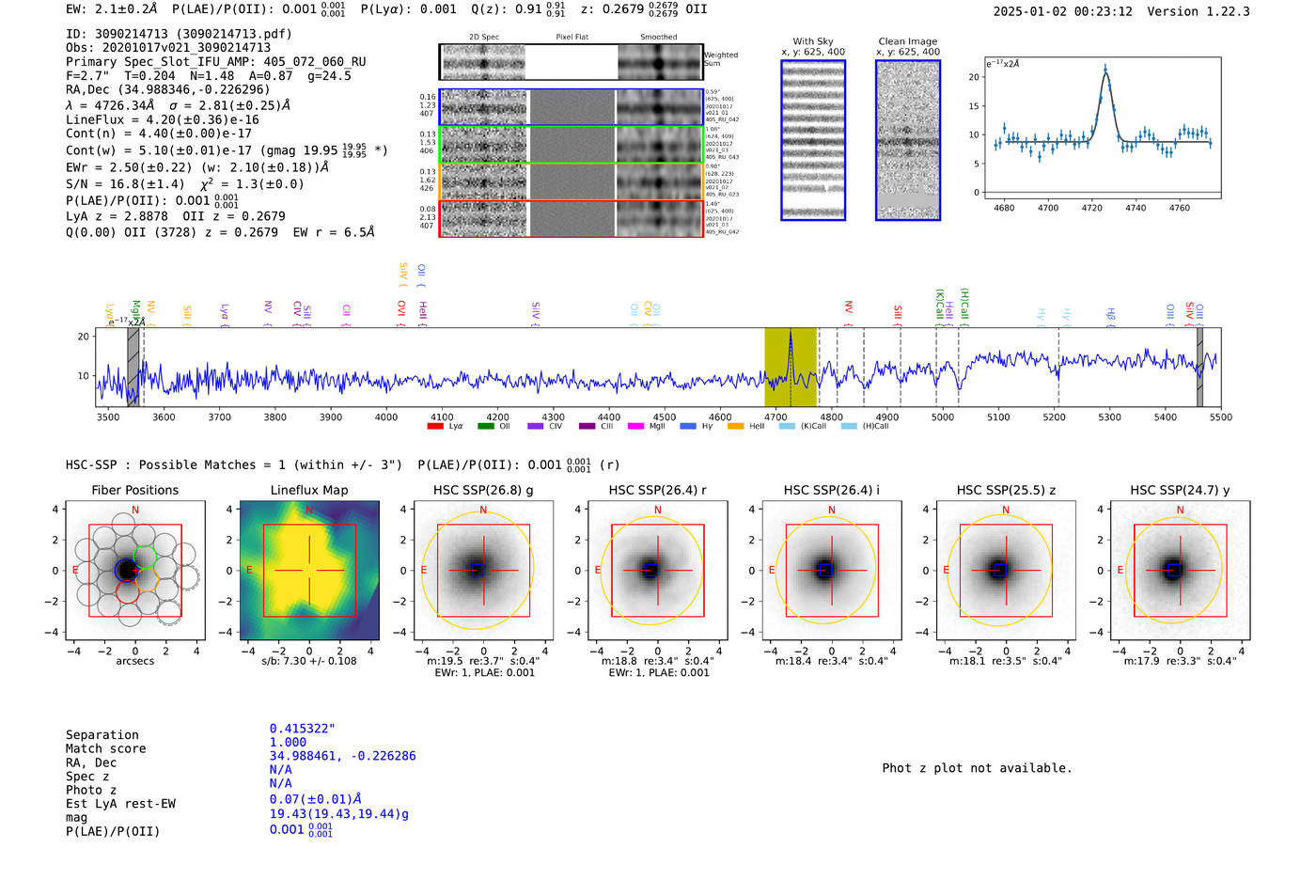Image resolution: width=1316 pixels, height=896 pixels.
Task: Click the red Lyα legend swatch
Action: click(435, 427)
